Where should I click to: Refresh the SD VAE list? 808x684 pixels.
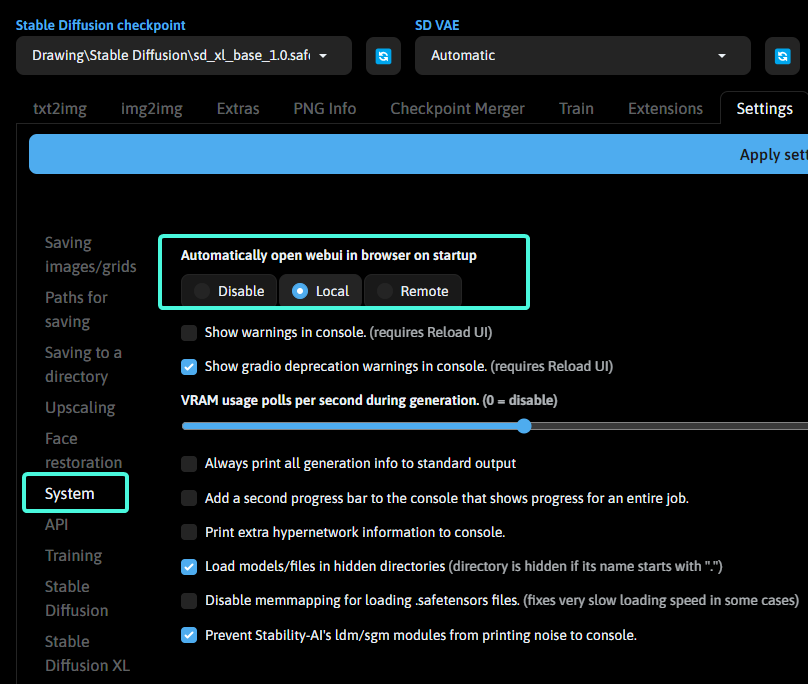(x=782, y=56)
